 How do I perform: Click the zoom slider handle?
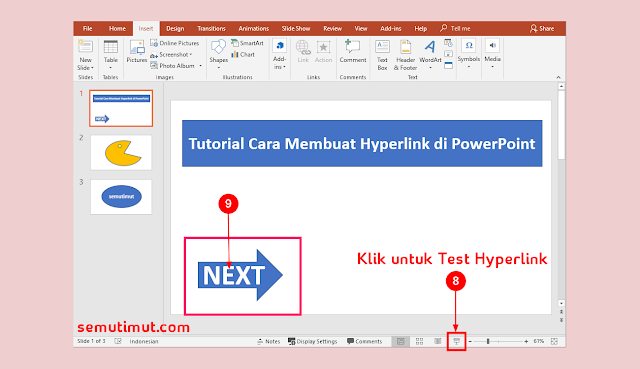[x=488, y=341]
